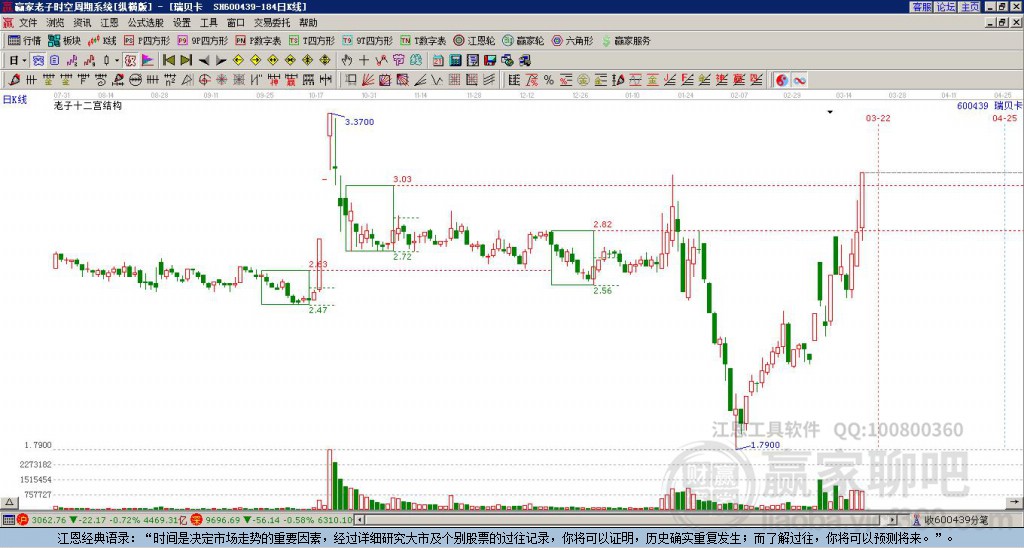Select the percent % line tool
The image size is (1024, 548).
click(x=549, y=80)
